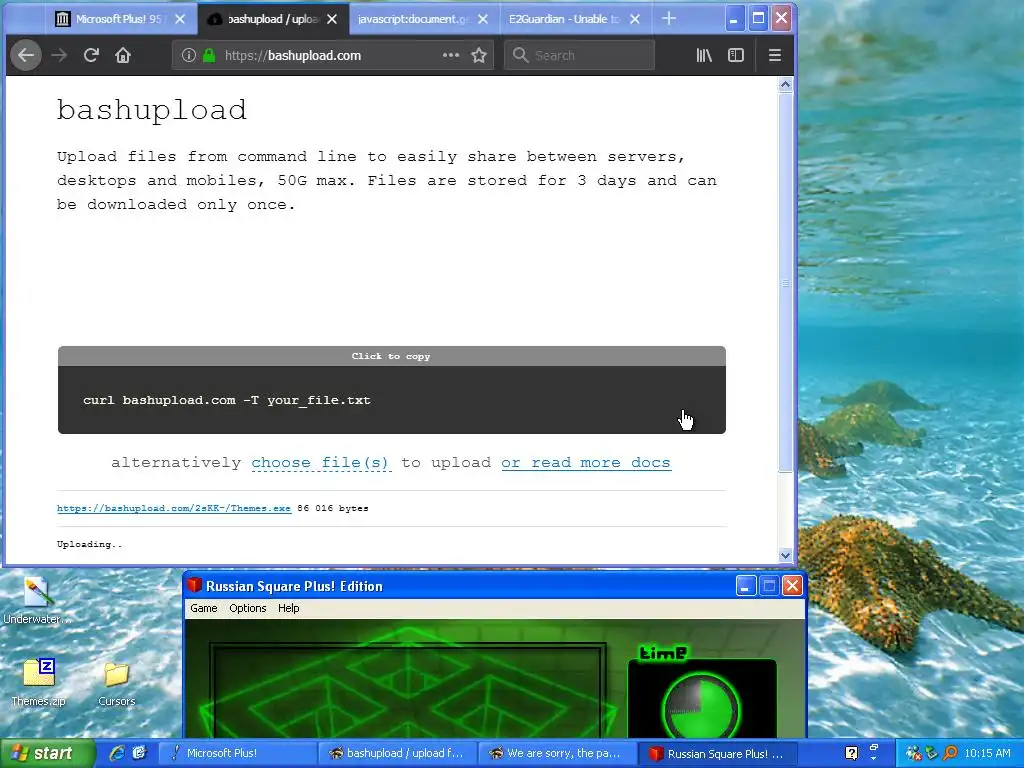Select the Themes.zip desktop file
The image size is (1024, 768).
[38, 682]
